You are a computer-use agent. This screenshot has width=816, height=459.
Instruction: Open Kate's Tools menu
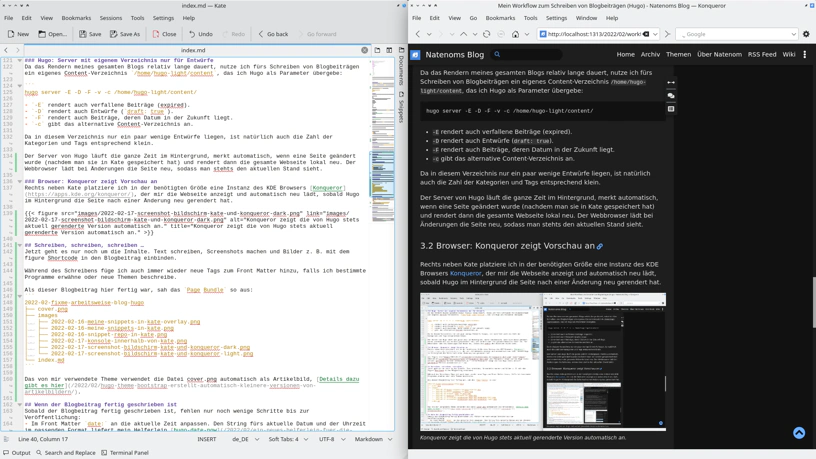pyautogui.click(x=137, y=18)
